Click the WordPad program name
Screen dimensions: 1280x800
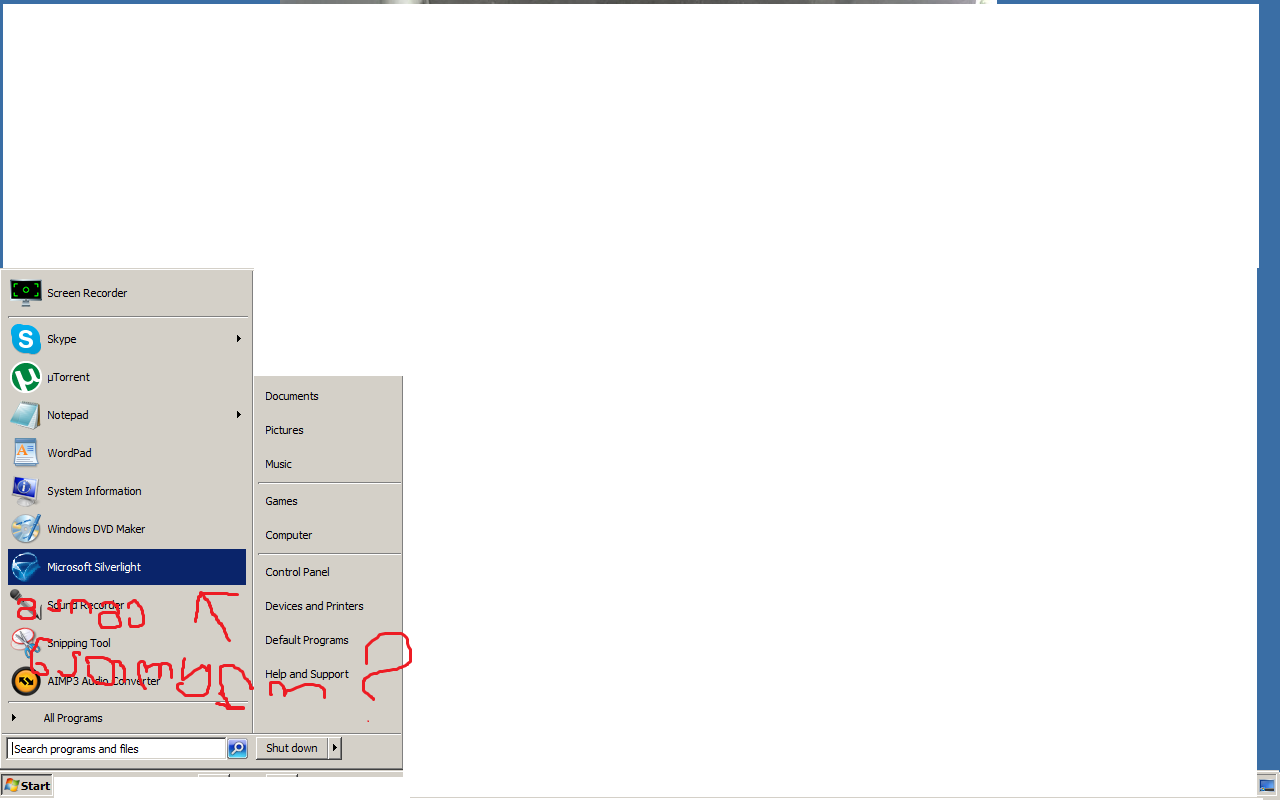(x=69, y=453)
